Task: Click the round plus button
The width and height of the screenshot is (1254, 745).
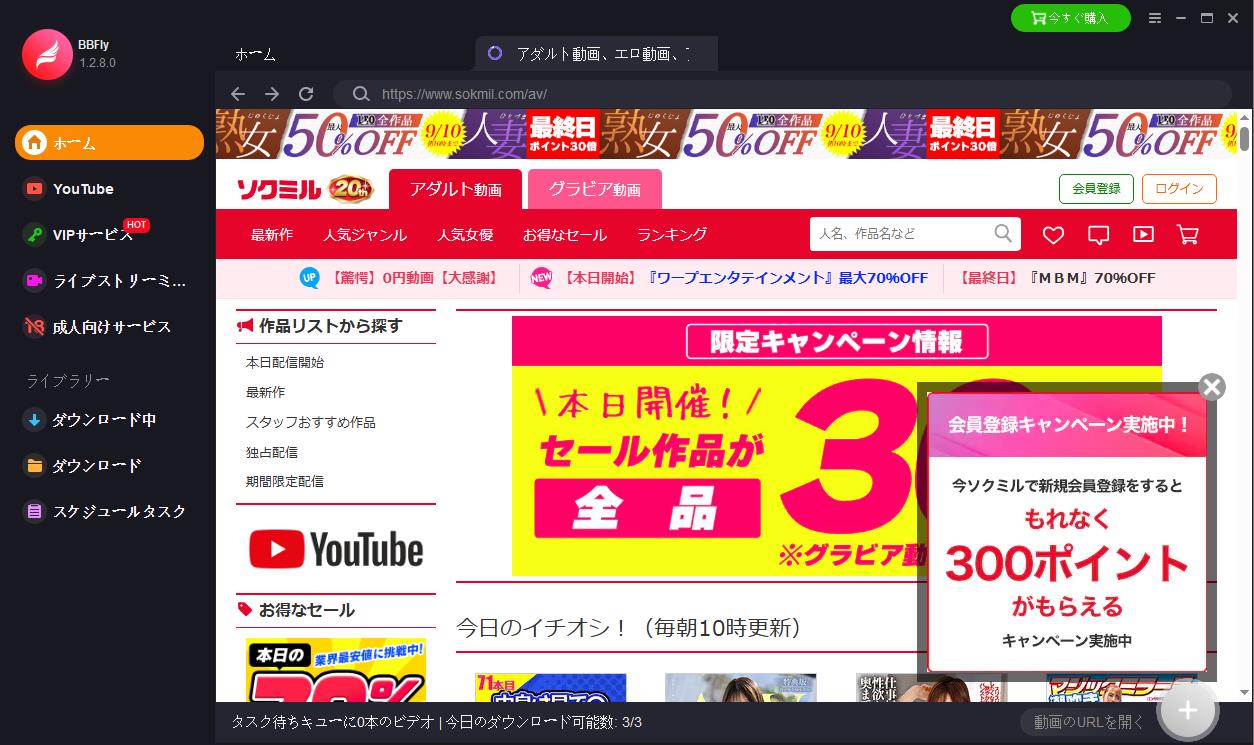Action: pos(1187,710)
